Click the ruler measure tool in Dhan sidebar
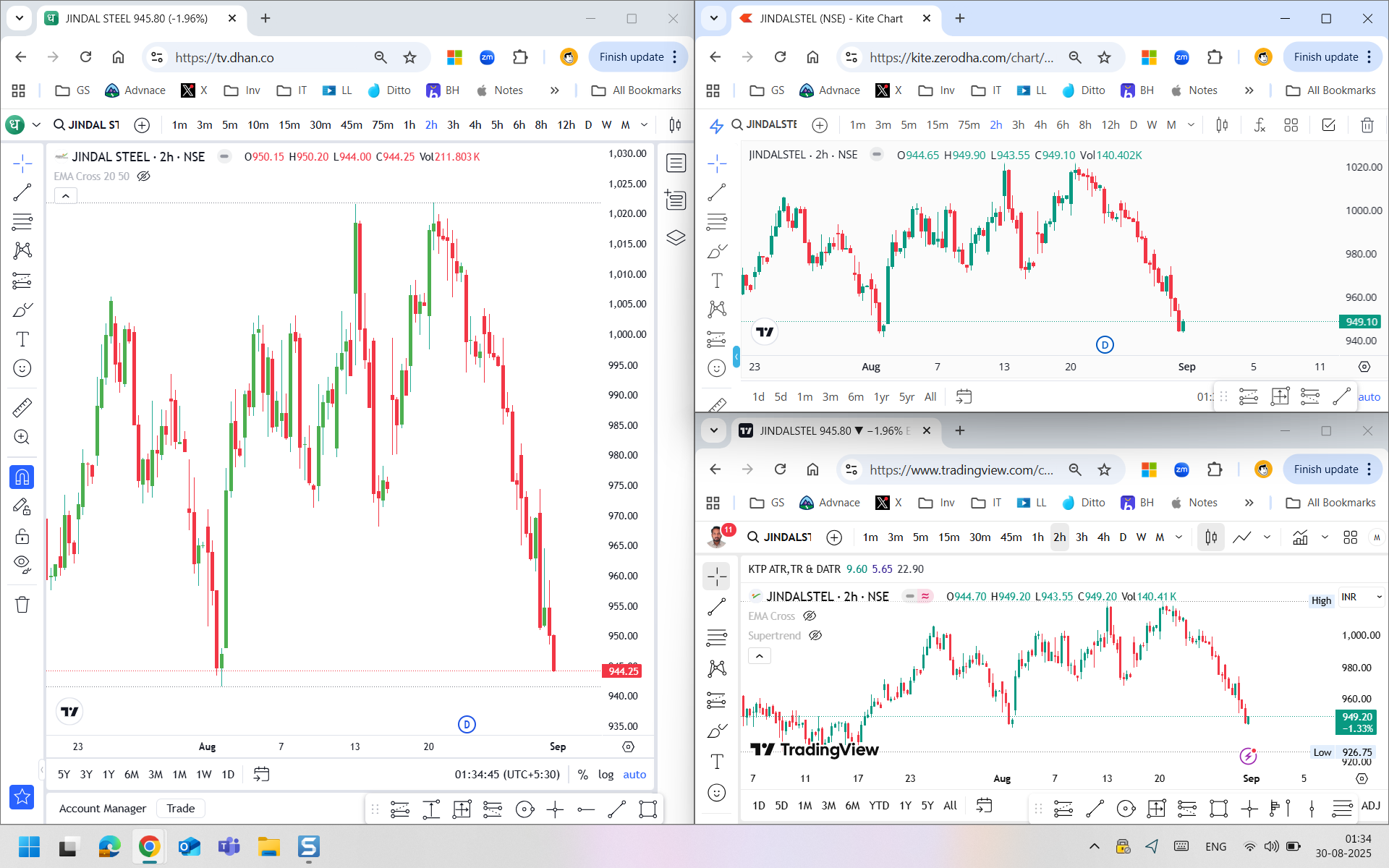Image resolution: width=1389 pixels, height=868 pixels. (22, 408)
